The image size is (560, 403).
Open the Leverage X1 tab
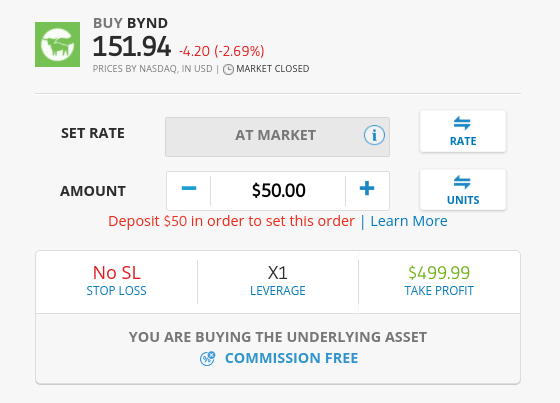tap(278, 282)
